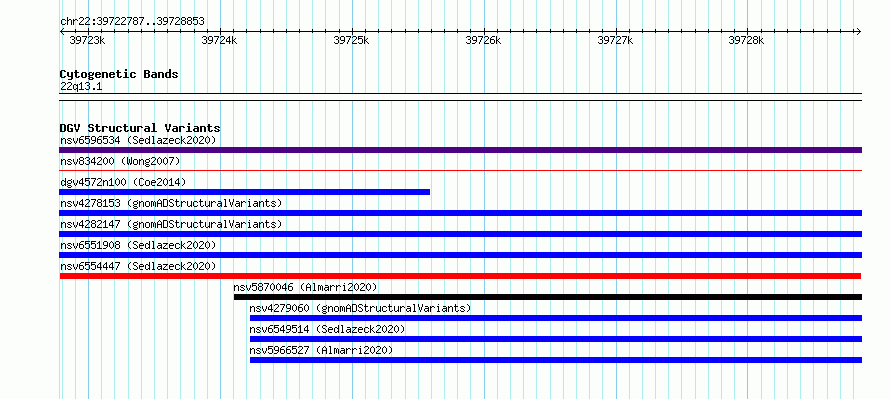This screenshot has width=890, height=399.
Task: Click the thin red nsv834200 variant line
Action: pyautogui.click(x=460, y=170)
